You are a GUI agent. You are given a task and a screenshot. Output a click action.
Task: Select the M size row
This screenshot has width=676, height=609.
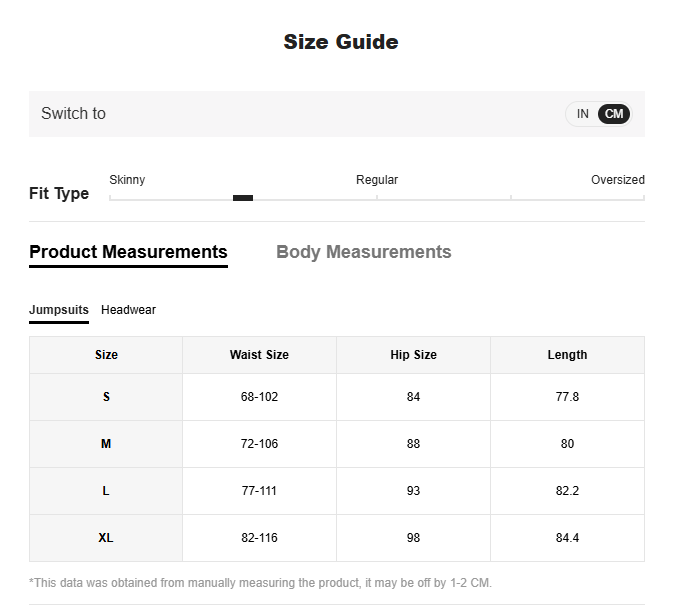coord(106,444)
